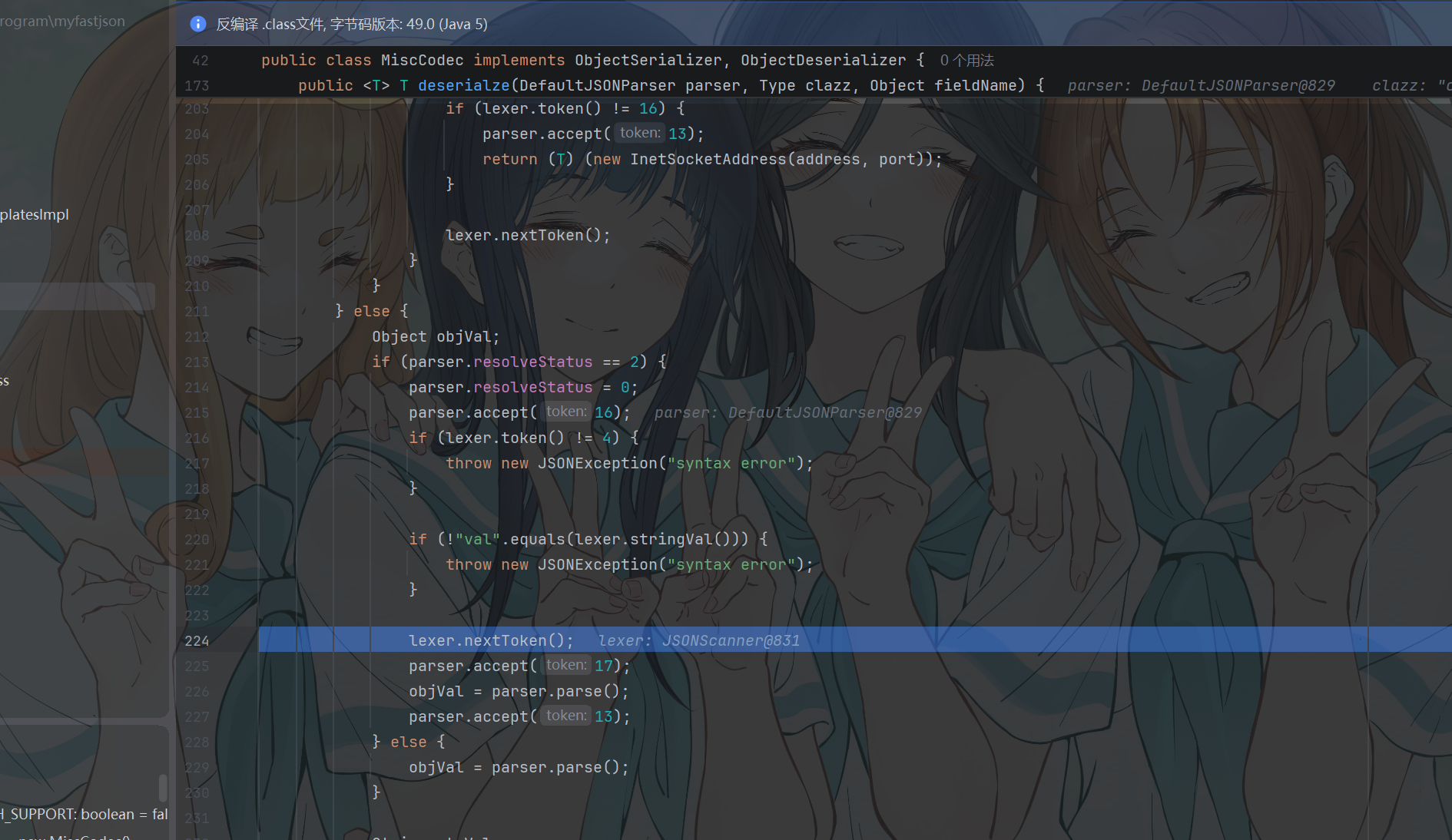1452x840 pixels.
Task: Click the 'token:' hint on line 215
Action: click(566, 412)
